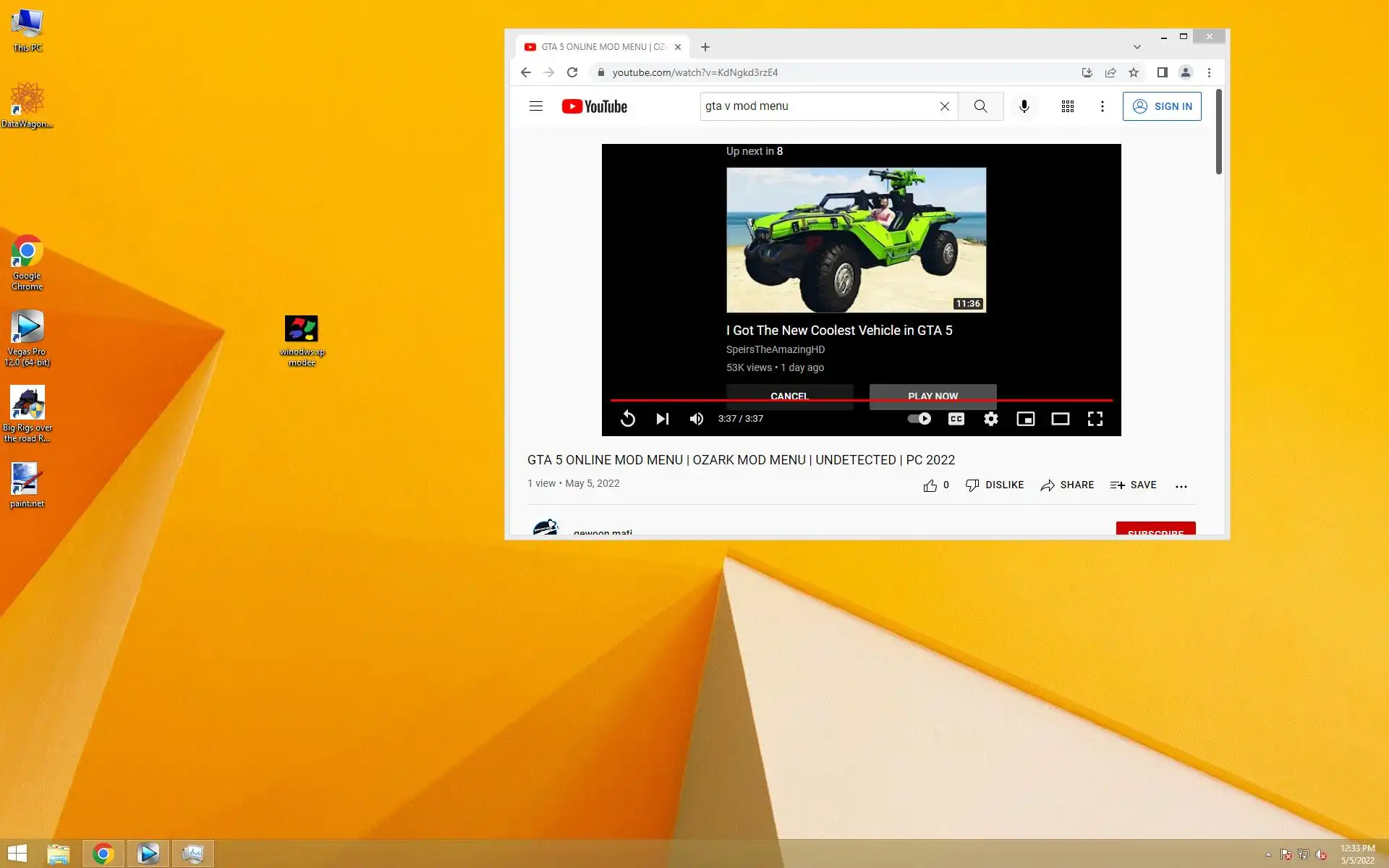
Task: Switch to miniplayer mode
Action: point(1025,419)
